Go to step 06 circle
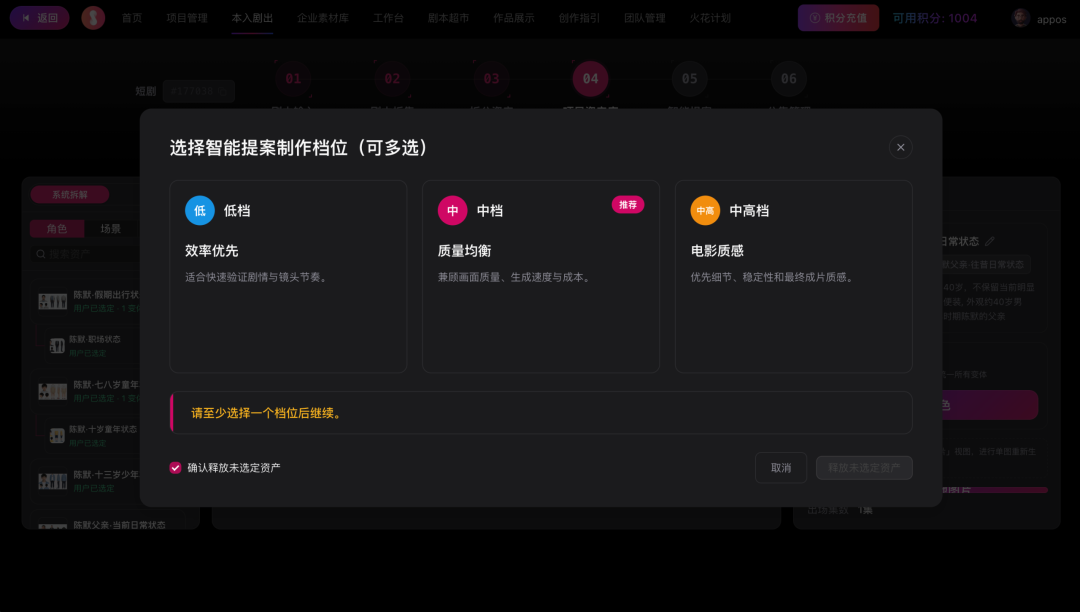Viewport: 1080px width, 612px height. (x=789, y=78)
